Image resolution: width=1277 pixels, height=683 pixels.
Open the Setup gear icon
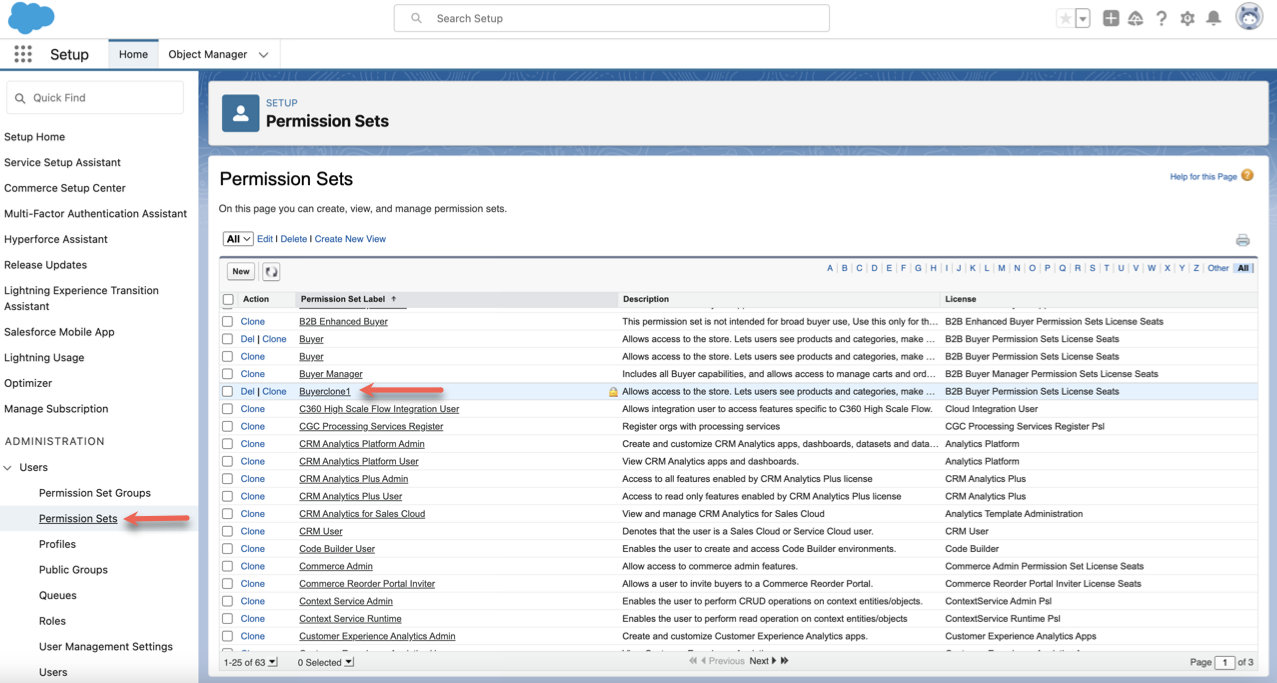point(1187,18)
